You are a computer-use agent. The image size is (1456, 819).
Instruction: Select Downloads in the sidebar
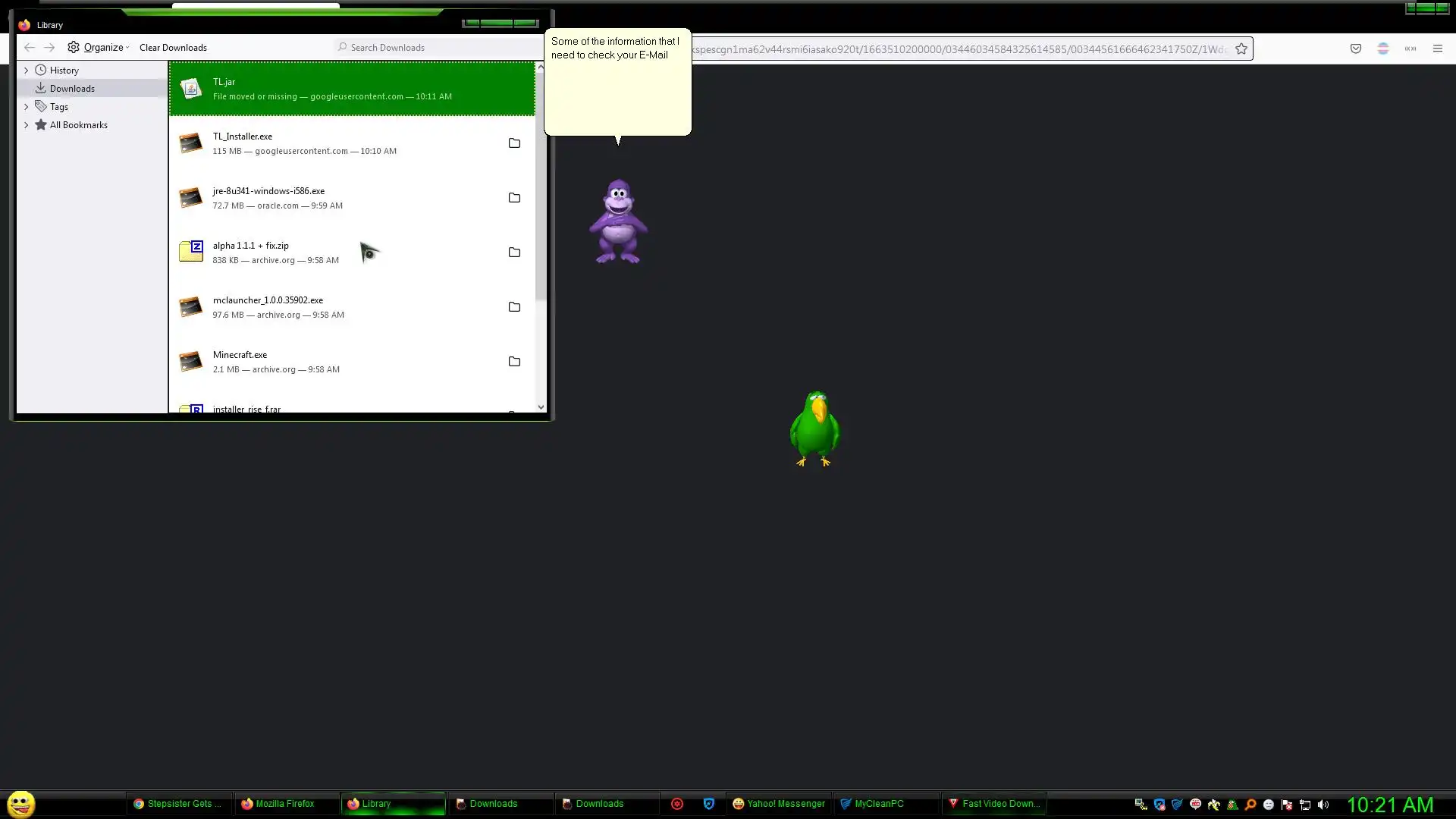tap(72, 89)
